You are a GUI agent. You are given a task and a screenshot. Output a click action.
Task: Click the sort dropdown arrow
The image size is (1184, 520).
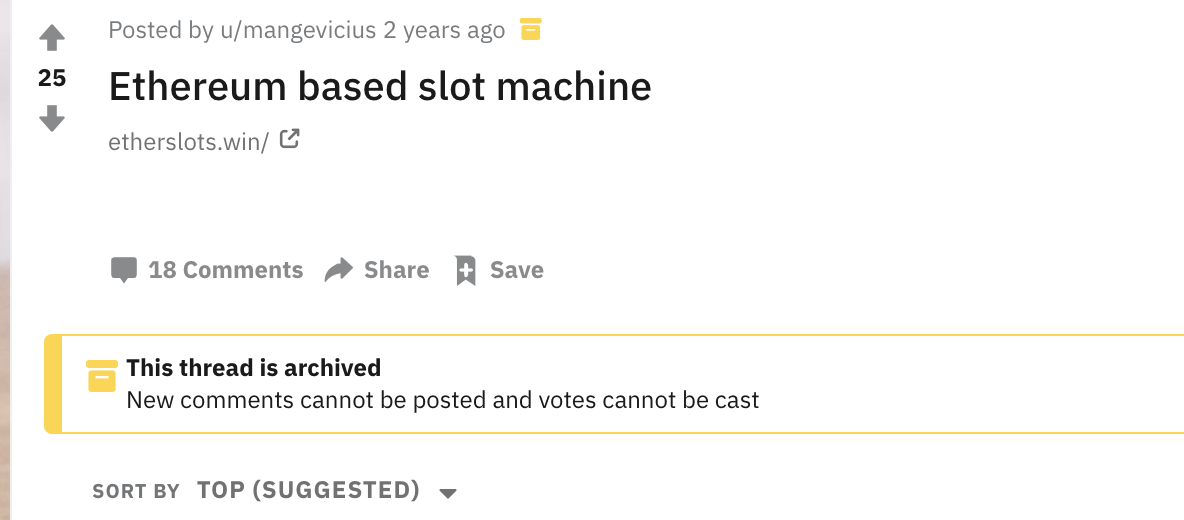(x=449, y=494)
